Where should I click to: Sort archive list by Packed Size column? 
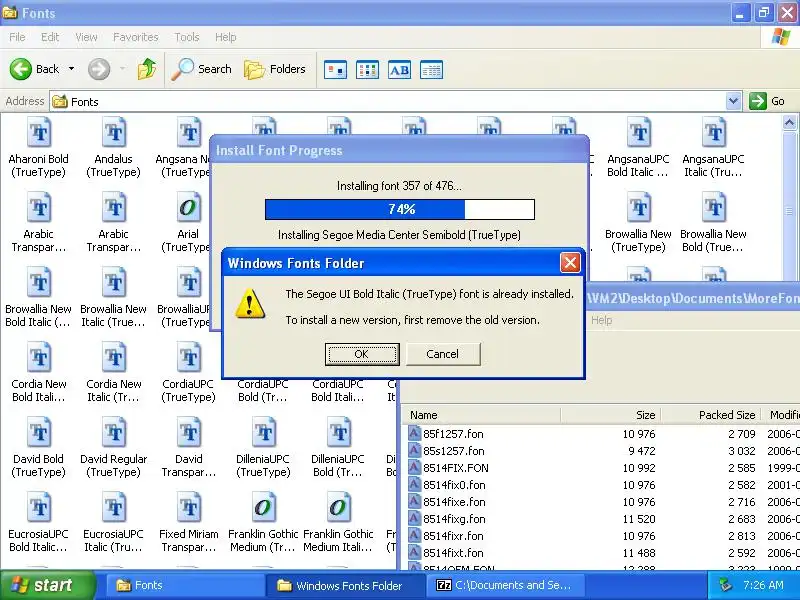tap(711, 415)
